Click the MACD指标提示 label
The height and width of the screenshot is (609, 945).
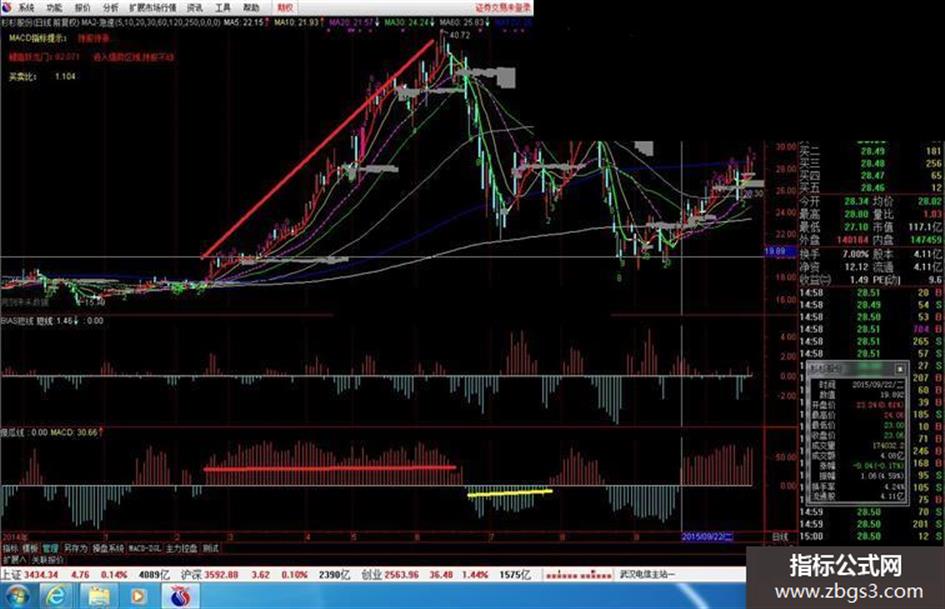pyautogui.click(x=38, y=38)
